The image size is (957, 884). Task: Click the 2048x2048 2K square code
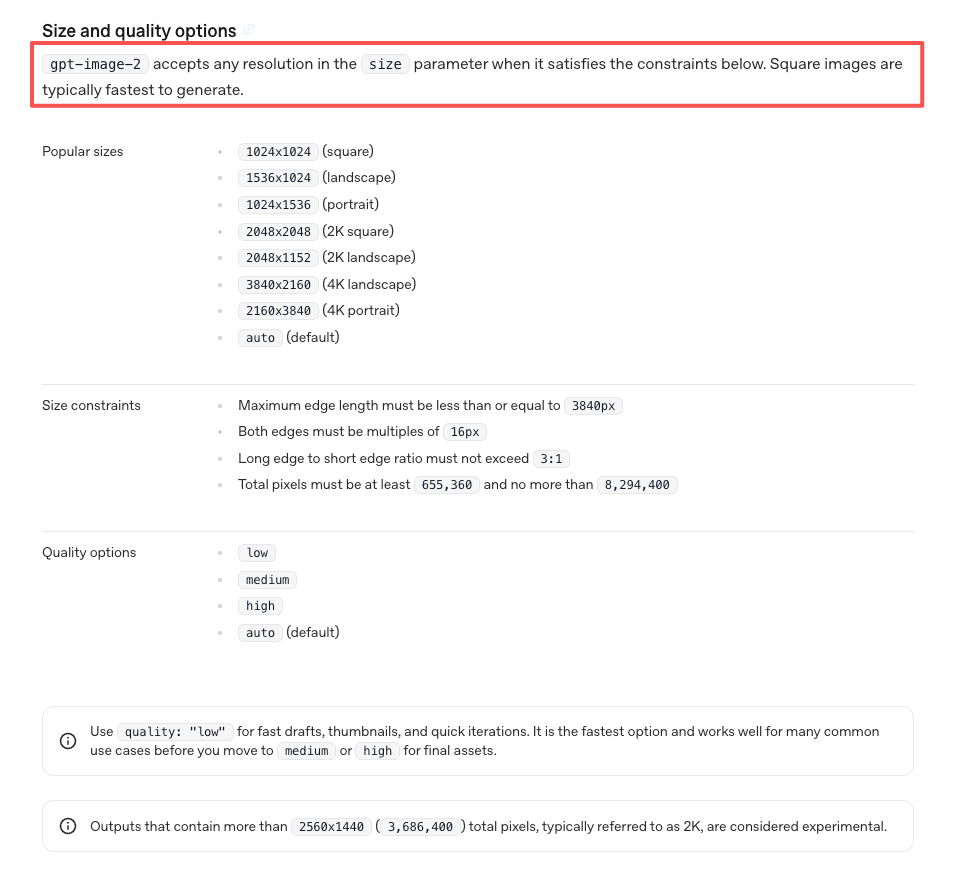tap(278, 231)
